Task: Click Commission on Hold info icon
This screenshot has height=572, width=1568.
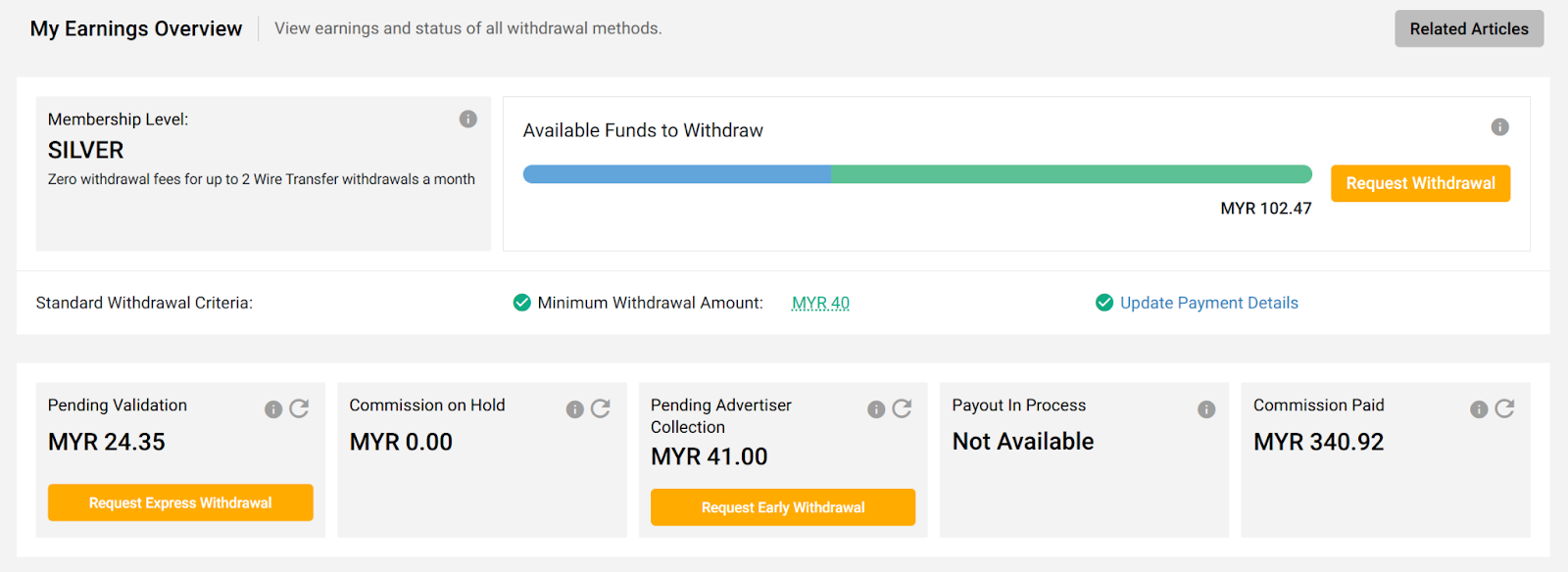Action: 574,409
